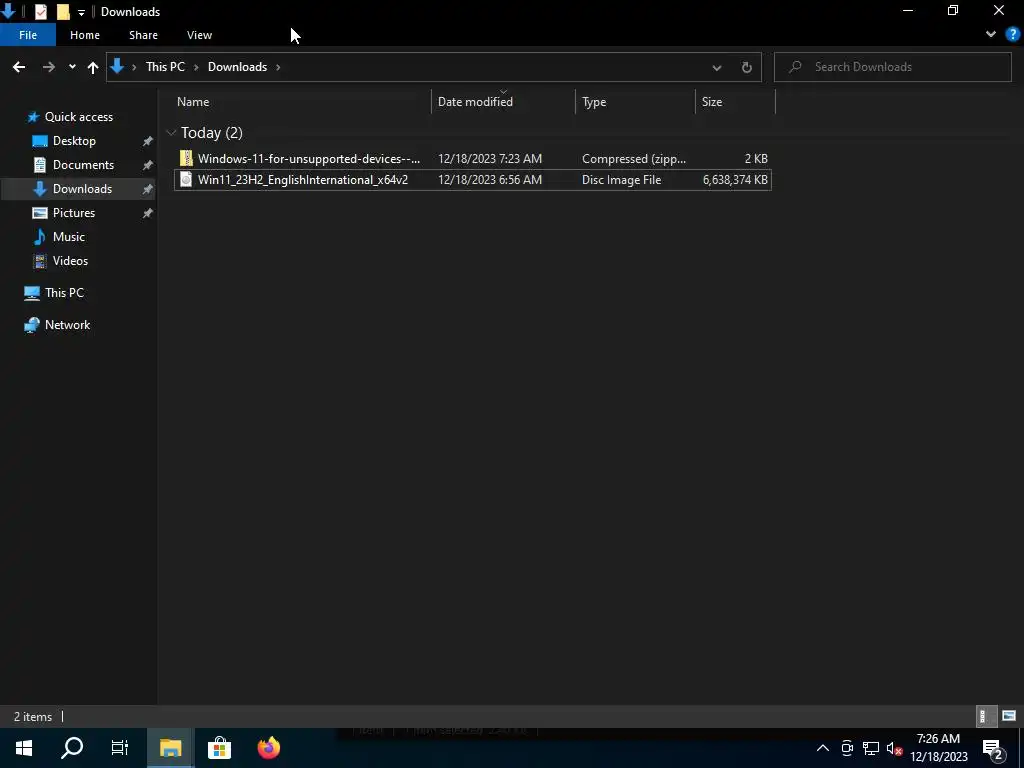The height and width of the screenshot is (768, 1024).
Task: Click the Disc Image File type cell
Action: tap(622, 180)
